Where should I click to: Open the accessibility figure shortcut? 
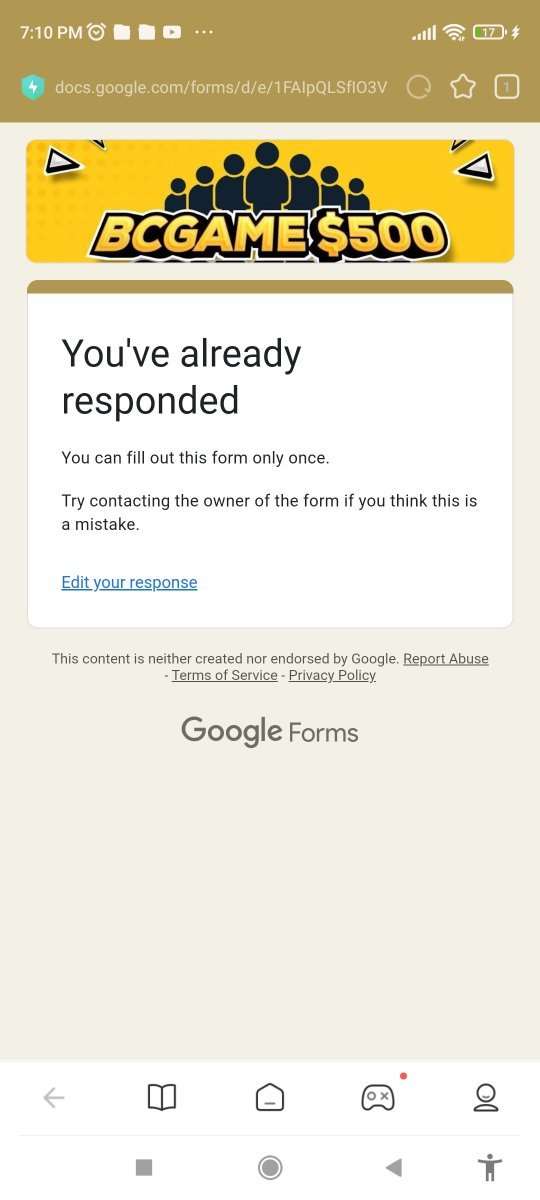click(x=489, y=1167)
